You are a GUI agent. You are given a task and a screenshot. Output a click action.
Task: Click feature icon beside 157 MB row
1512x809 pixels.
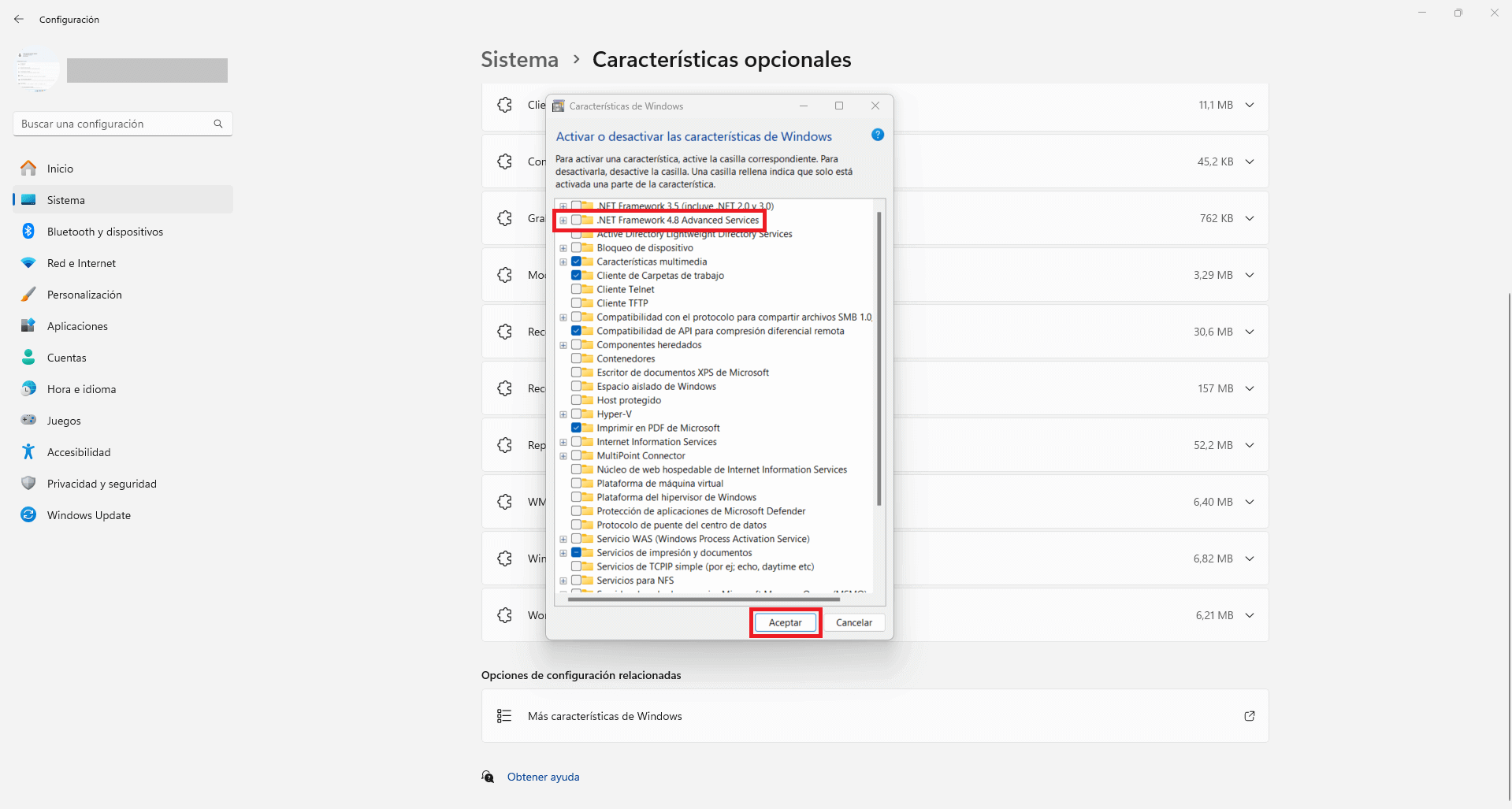[x=505, y=388]
